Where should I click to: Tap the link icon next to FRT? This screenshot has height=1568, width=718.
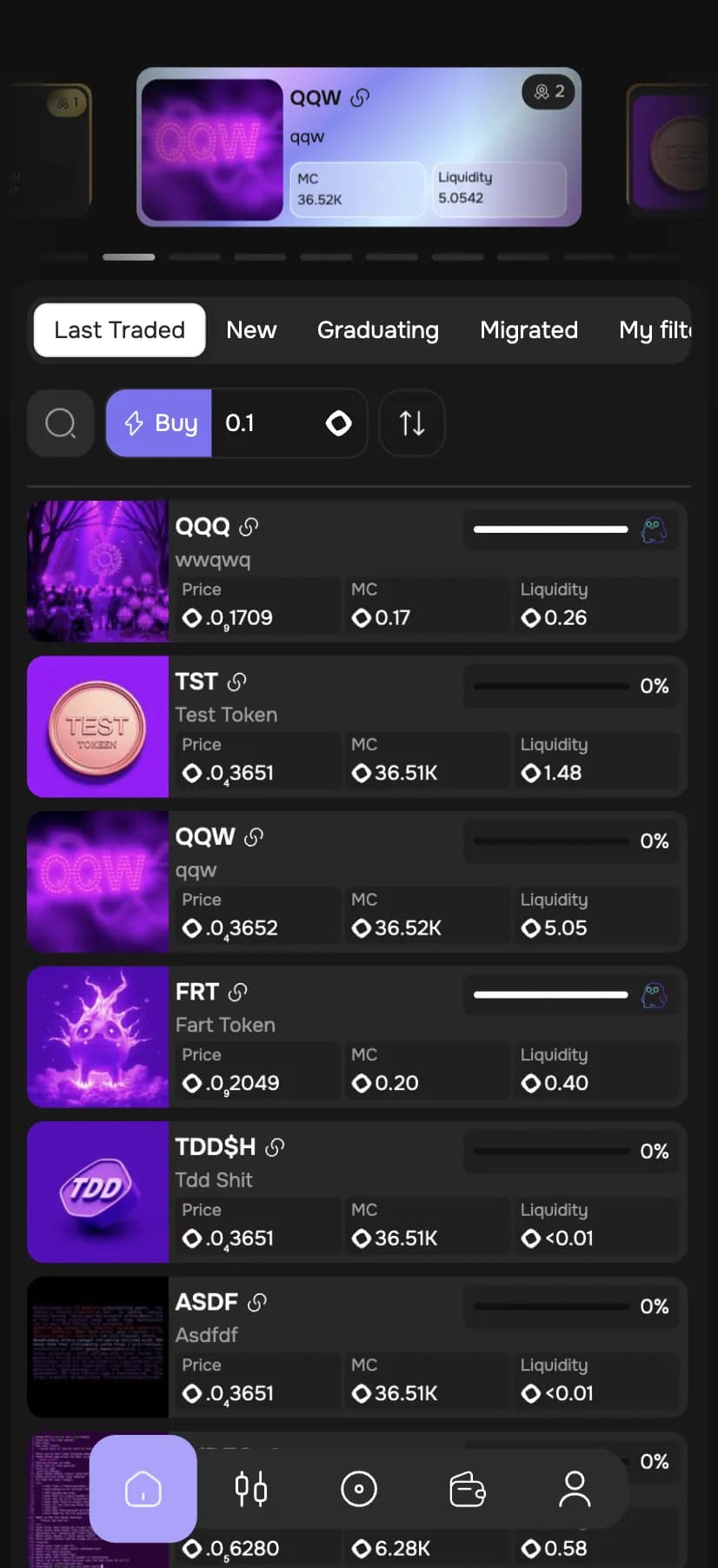click(x=238, y=991)
